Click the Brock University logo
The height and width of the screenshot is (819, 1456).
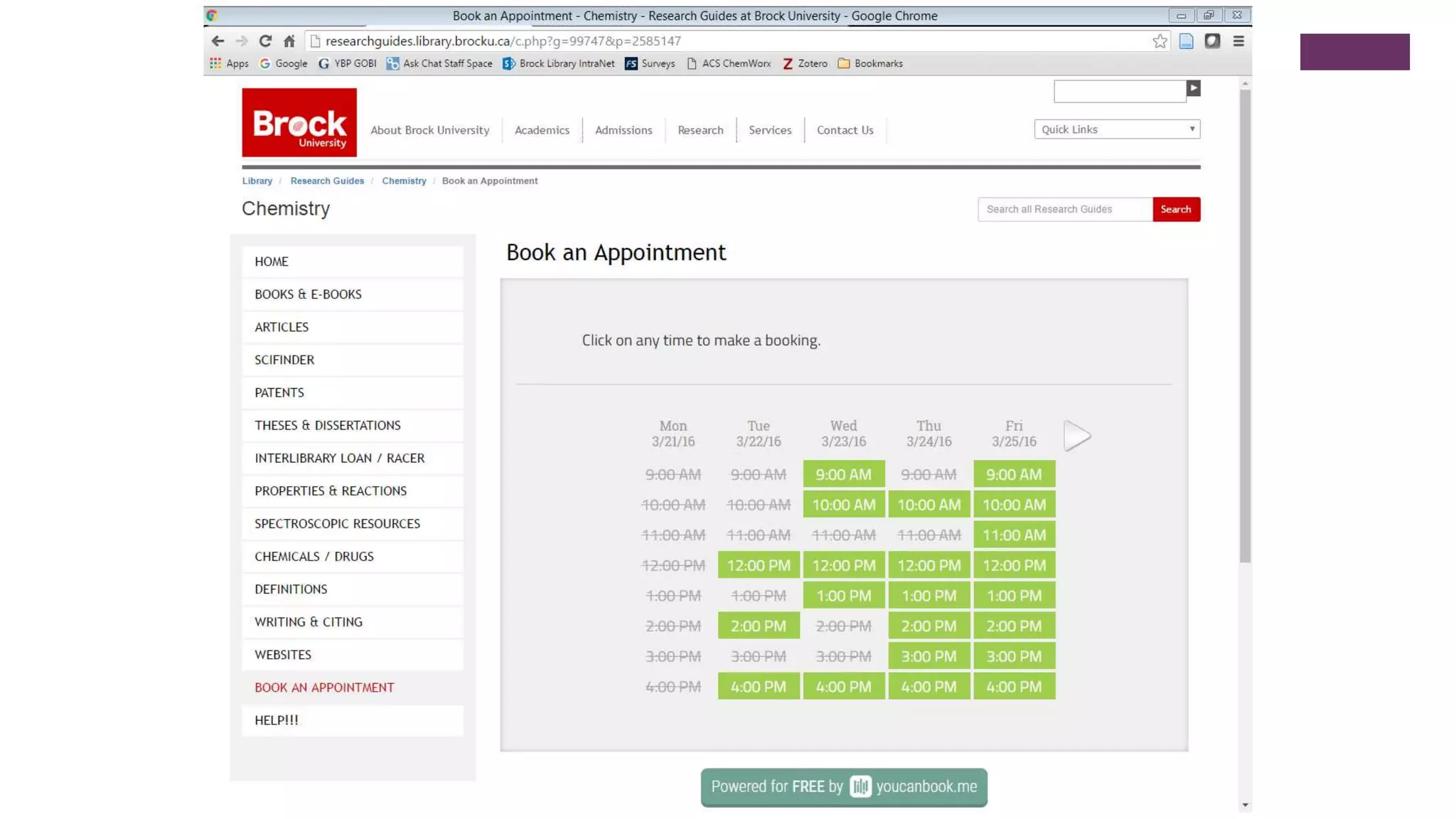299,122
